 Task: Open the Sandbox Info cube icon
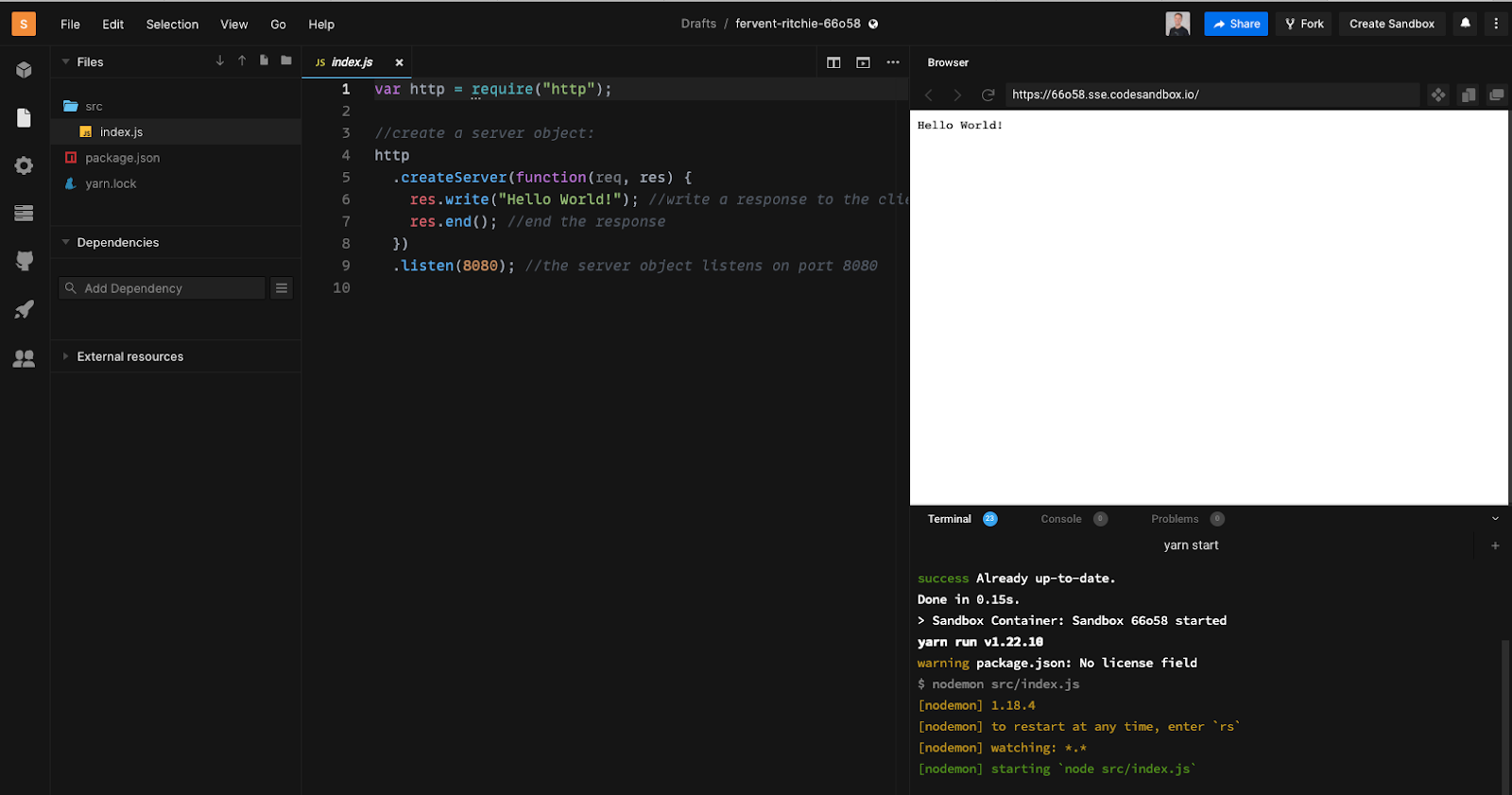pos(24,70)
